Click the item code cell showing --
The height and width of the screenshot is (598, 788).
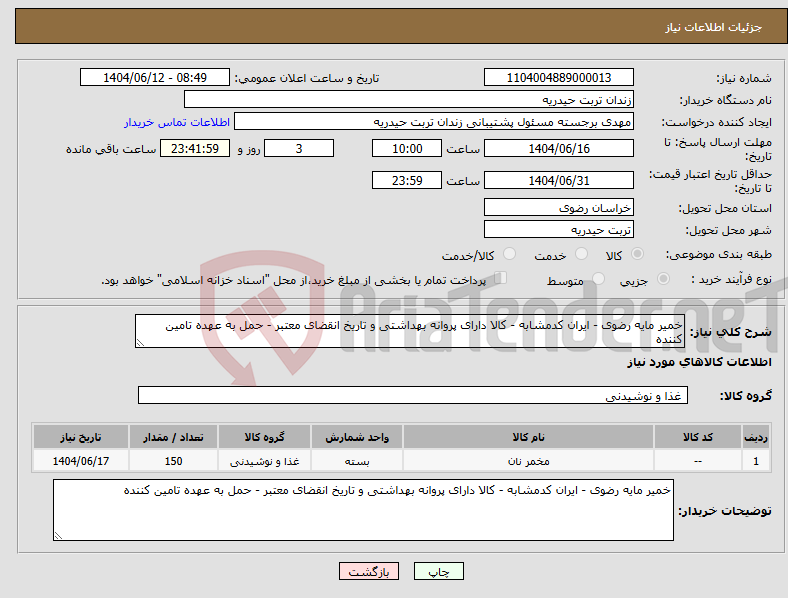coord(698,461)
